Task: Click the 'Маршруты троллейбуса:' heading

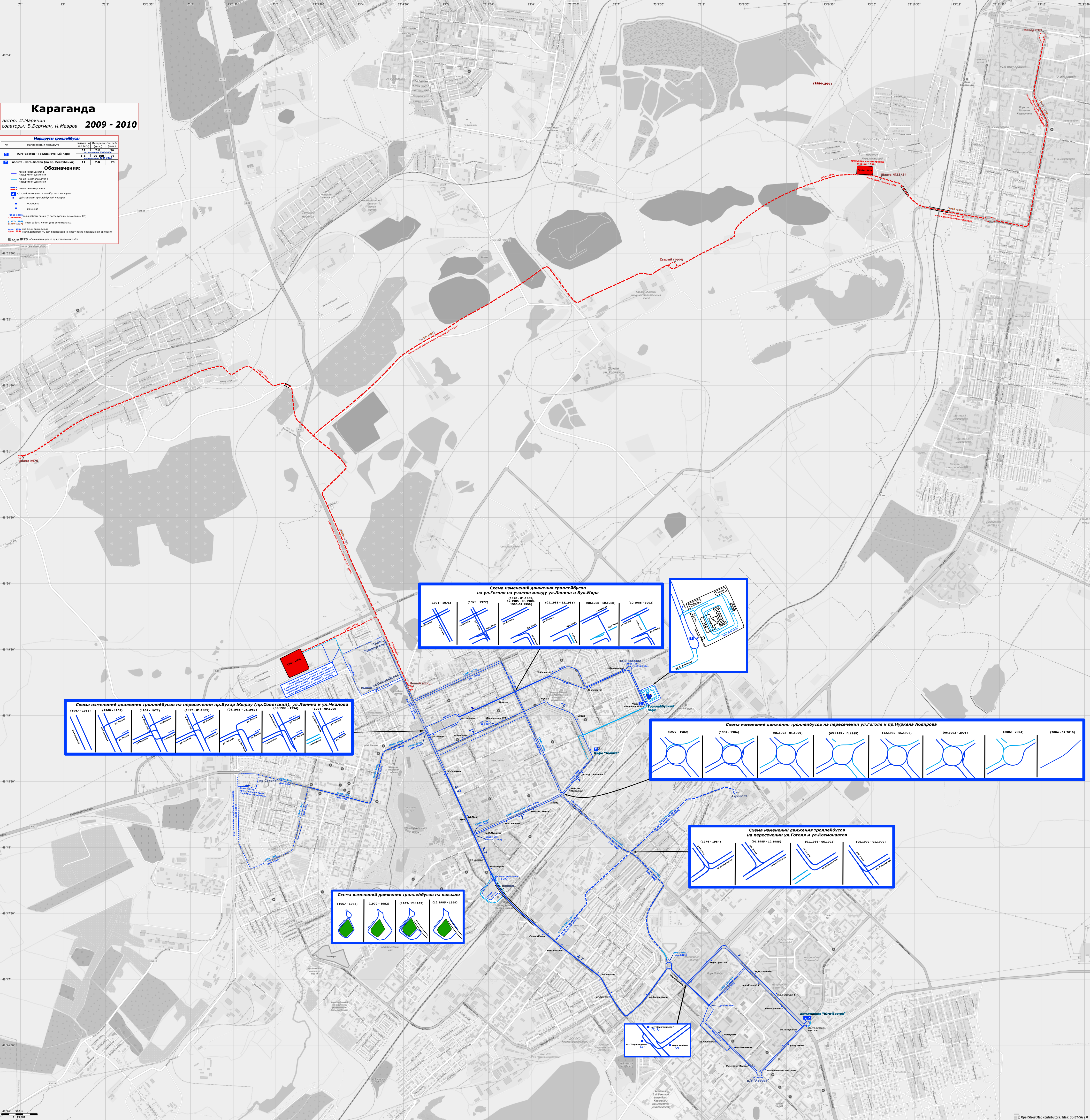Action: coord(57,138)
